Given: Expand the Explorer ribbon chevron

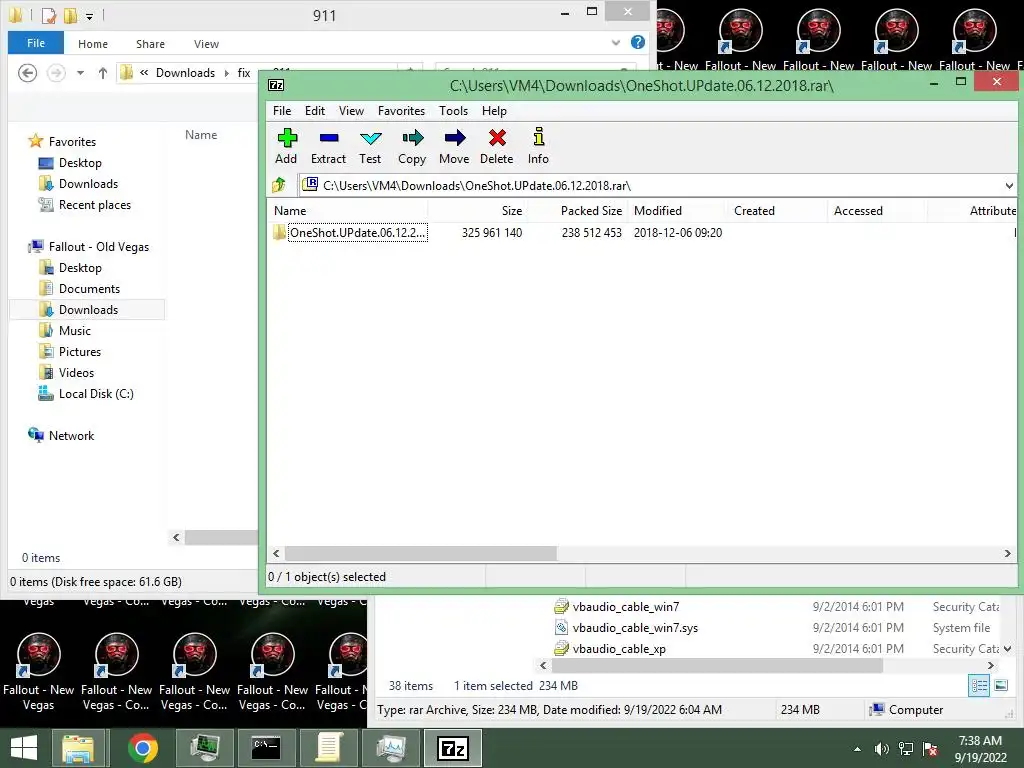Looking at the screenshot, I should [x=615, y=43].
